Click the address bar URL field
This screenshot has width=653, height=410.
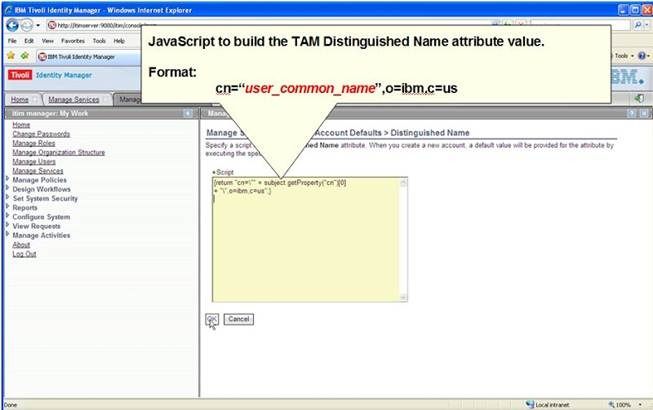[99, 26]
